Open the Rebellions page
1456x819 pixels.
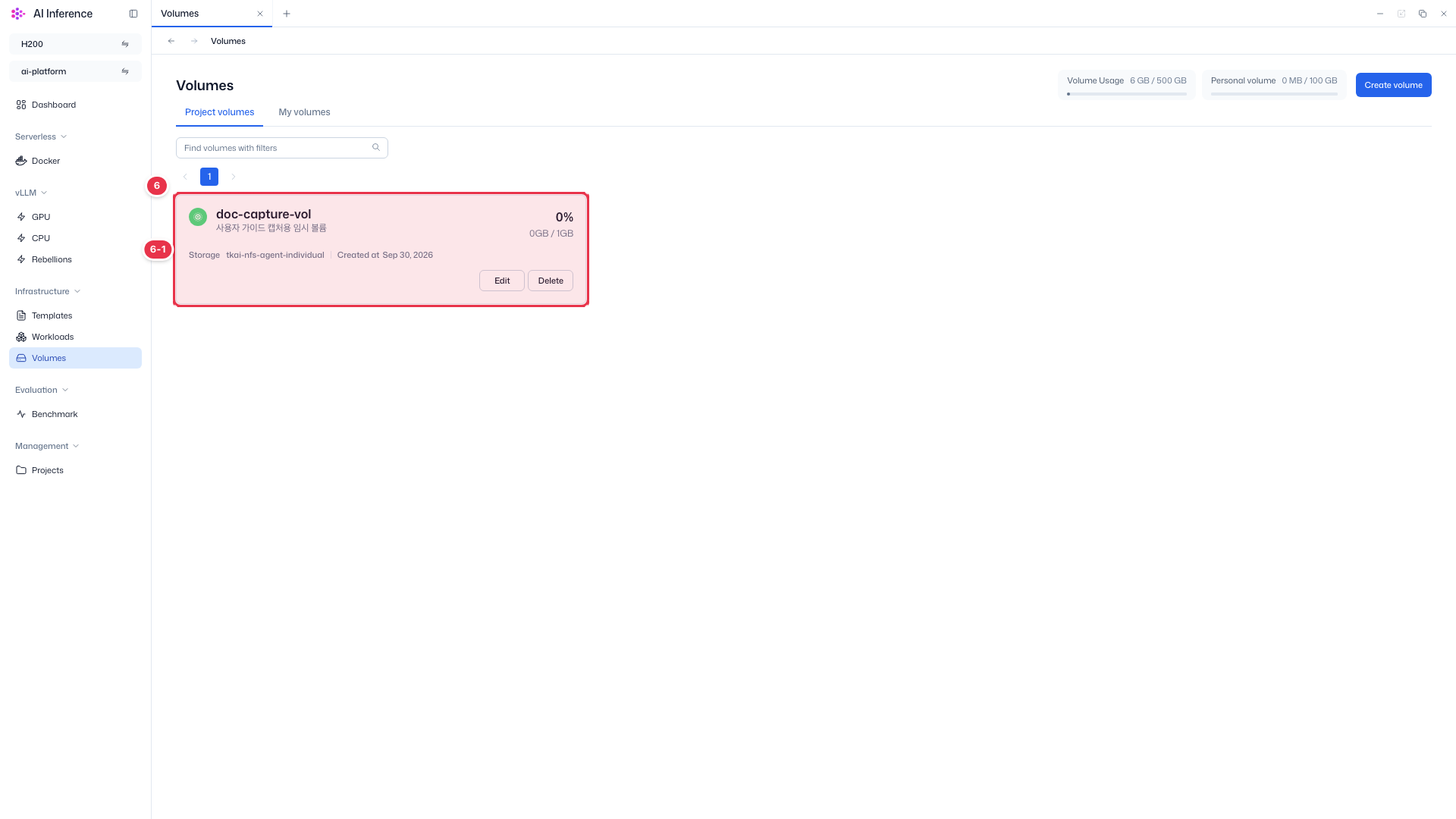[75, 259]
